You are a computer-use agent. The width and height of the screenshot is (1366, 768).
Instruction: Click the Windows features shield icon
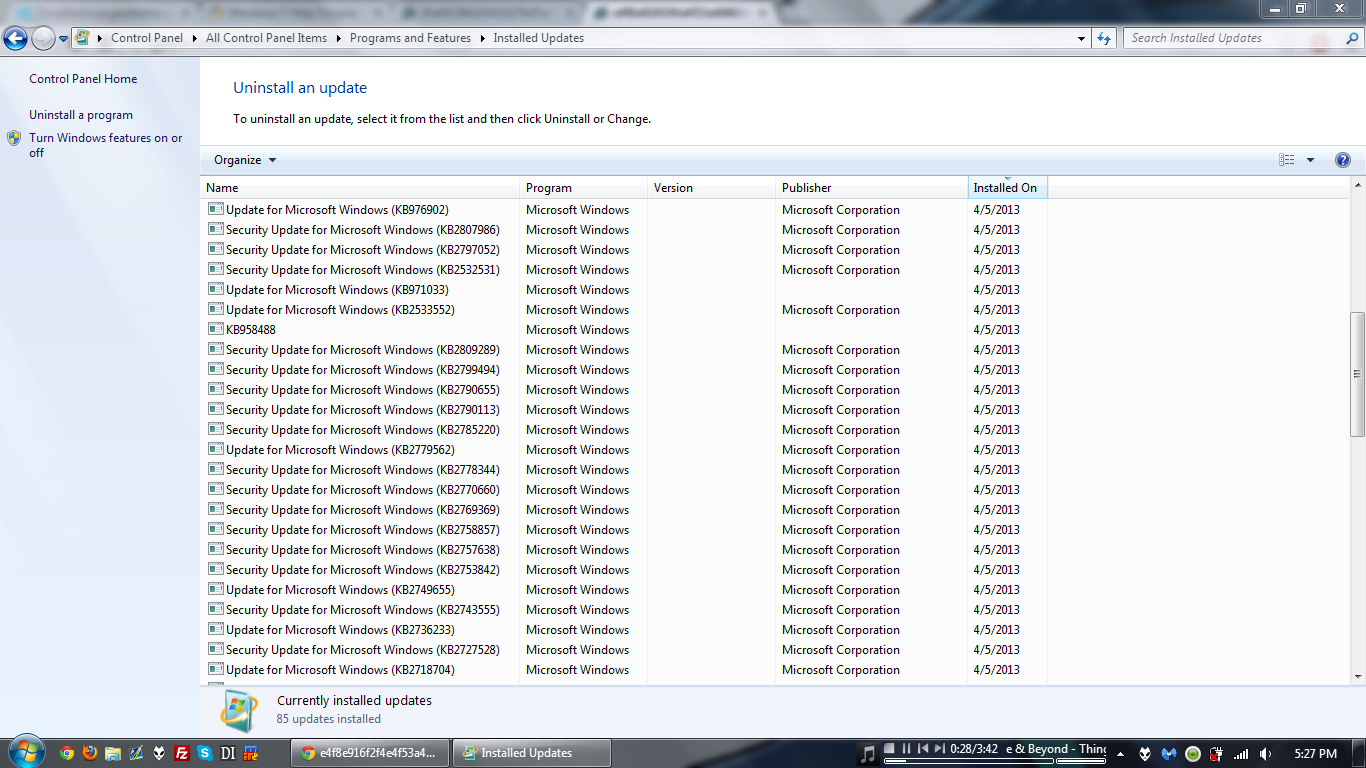point(14,138)
